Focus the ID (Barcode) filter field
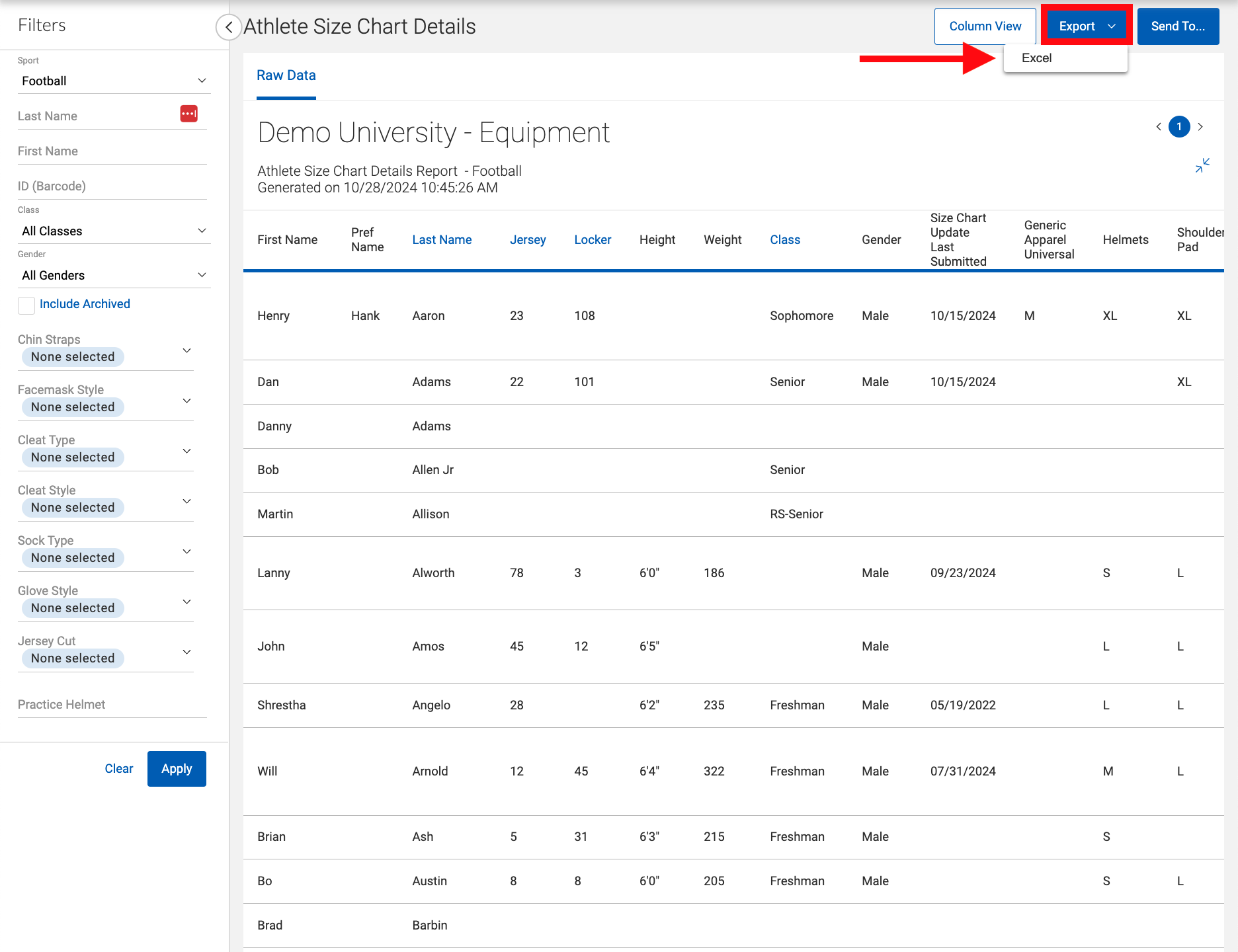This screenshot has width=1238, height=952. click(x=112, y=186)
